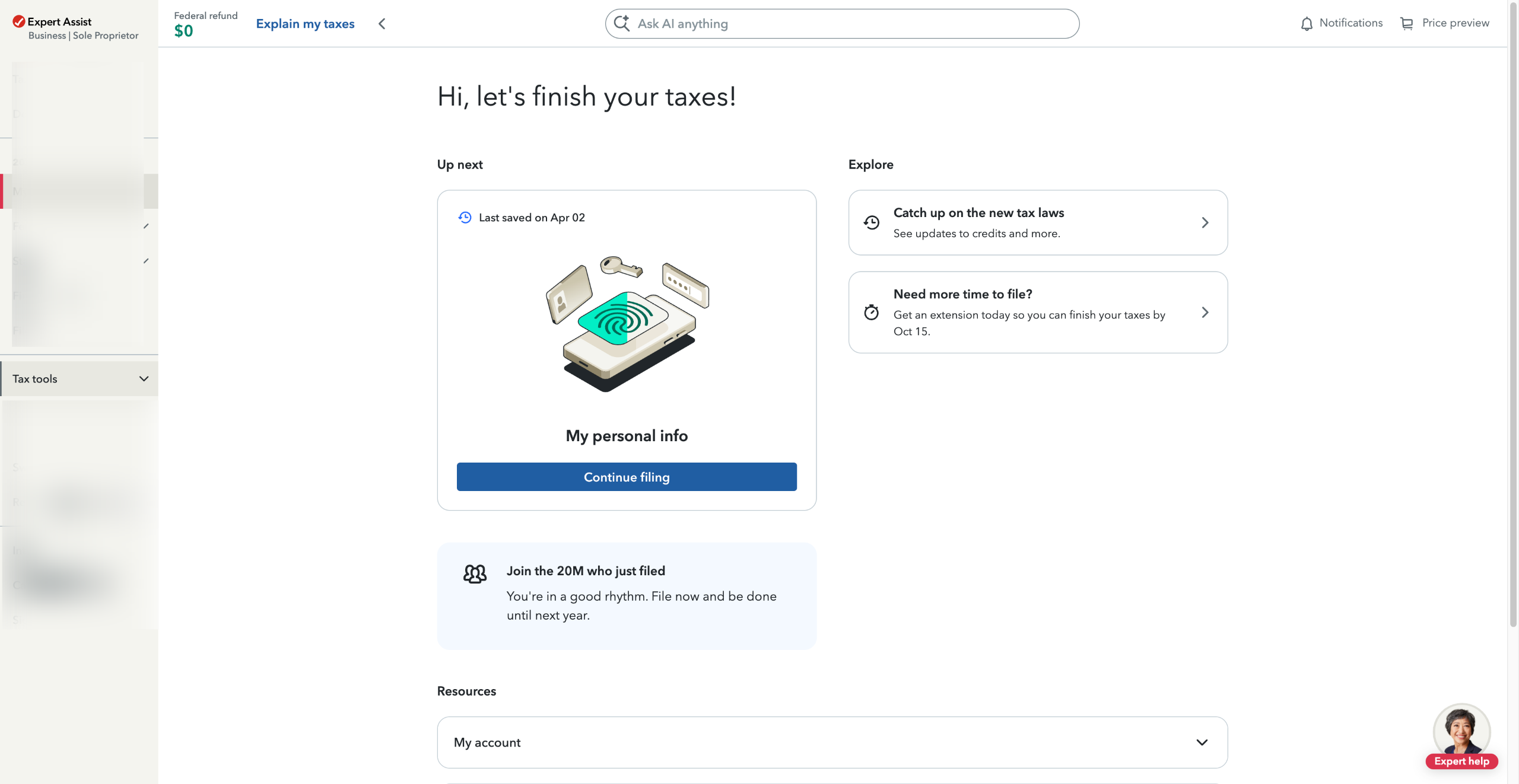Click the AI search sparkle icon
1519x784 pixels.
point(621,24)
